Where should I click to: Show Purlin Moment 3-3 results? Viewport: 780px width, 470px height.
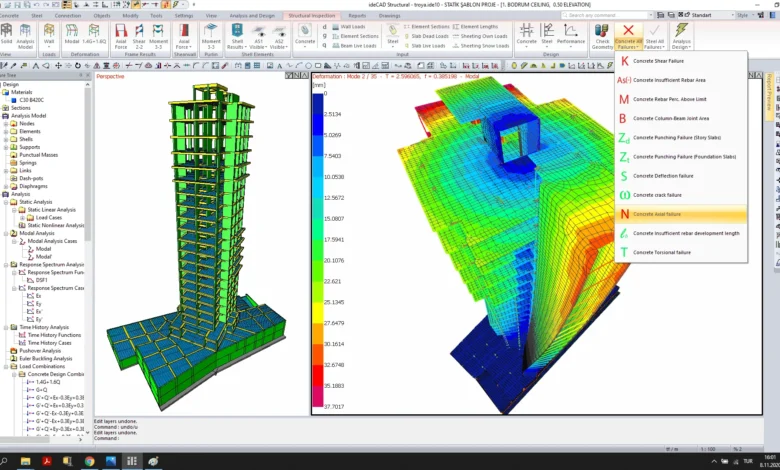(211, 36)
